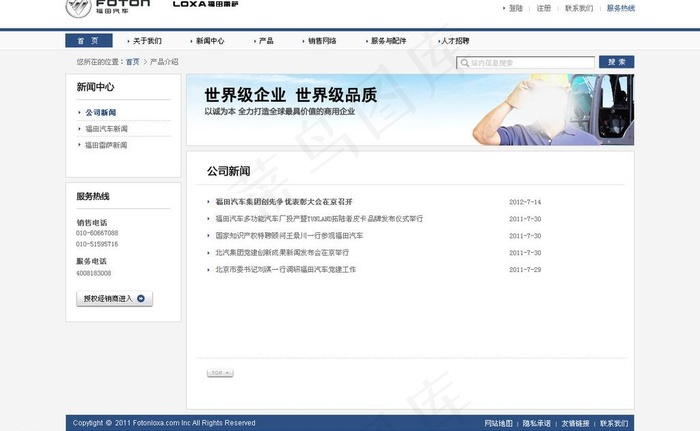Image resolution: width=700 pixels, height=431 pixels.
Task: Open news 国家知识产权特聘顾问王景川一行参观福田汽车
Action: tap(289, 235)
